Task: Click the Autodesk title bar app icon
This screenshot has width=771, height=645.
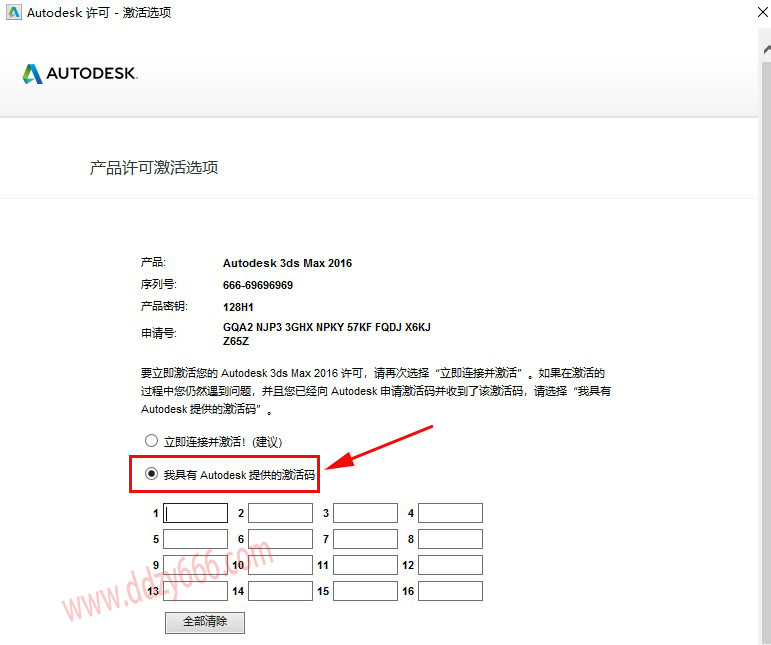Action: pos(14,12)
